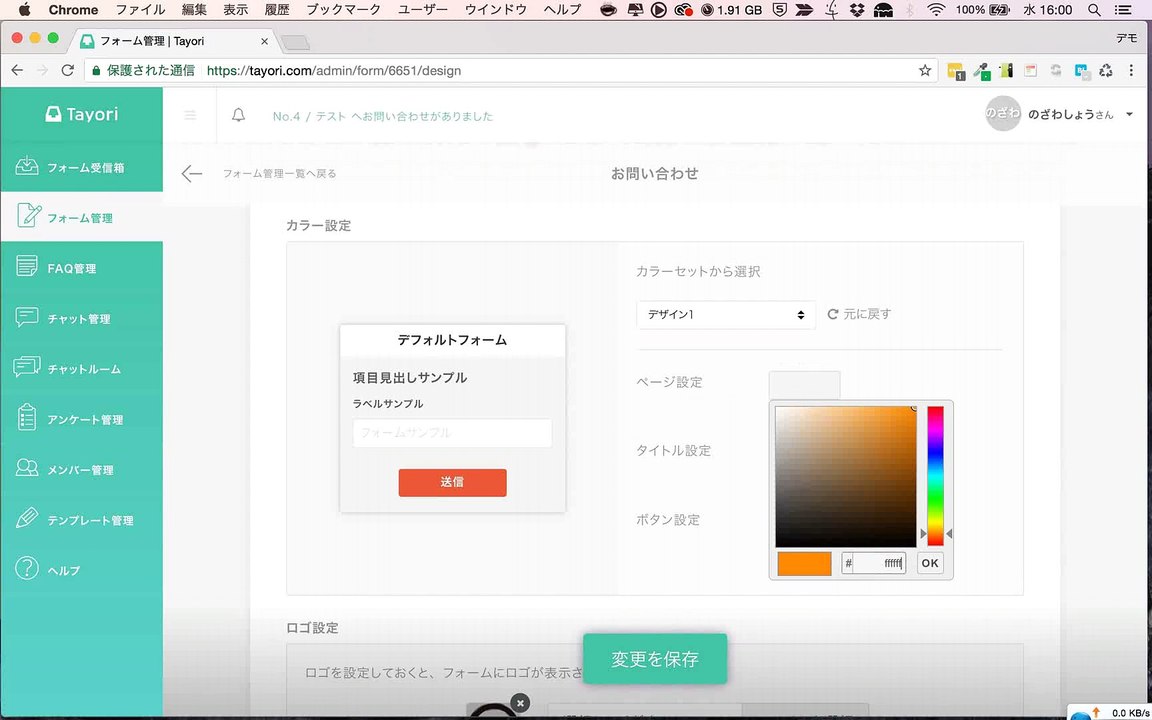Screen dimensions: 1152x720
Task: Open メンバー管理 sidebar entry
Action: tap(81, 469)
